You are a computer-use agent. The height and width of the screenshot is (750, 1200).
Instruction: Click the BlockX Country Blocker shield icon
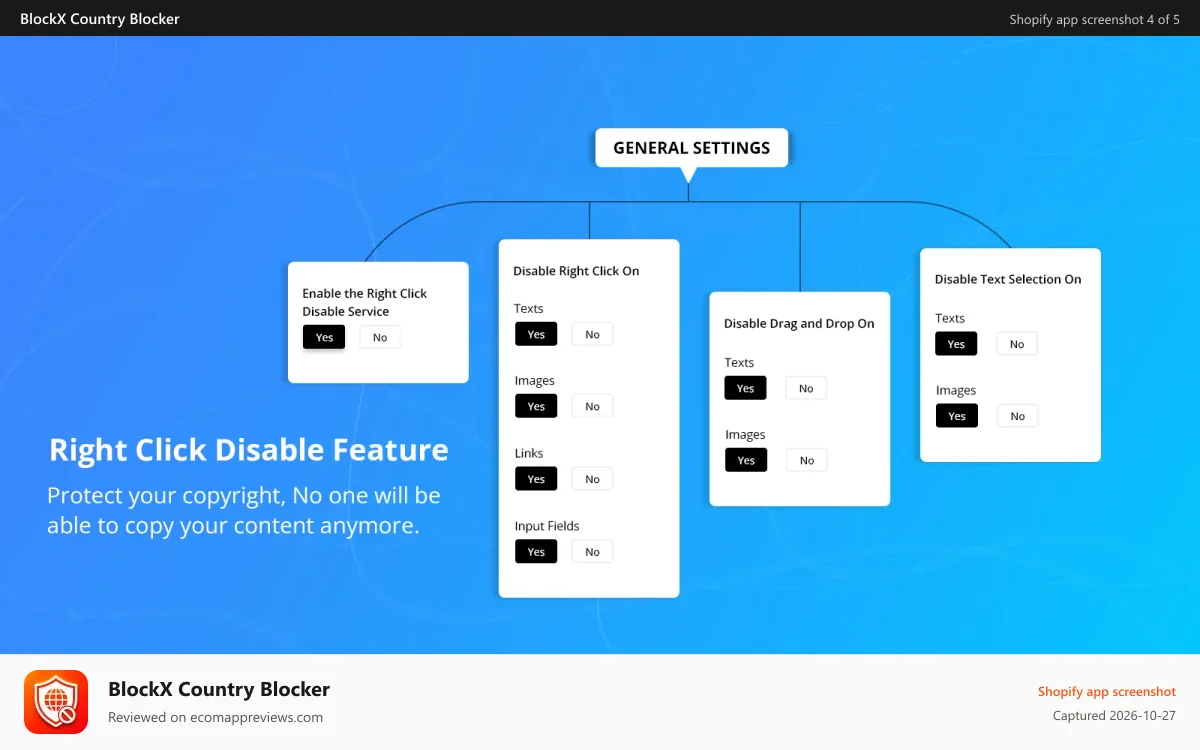[56, 702]
